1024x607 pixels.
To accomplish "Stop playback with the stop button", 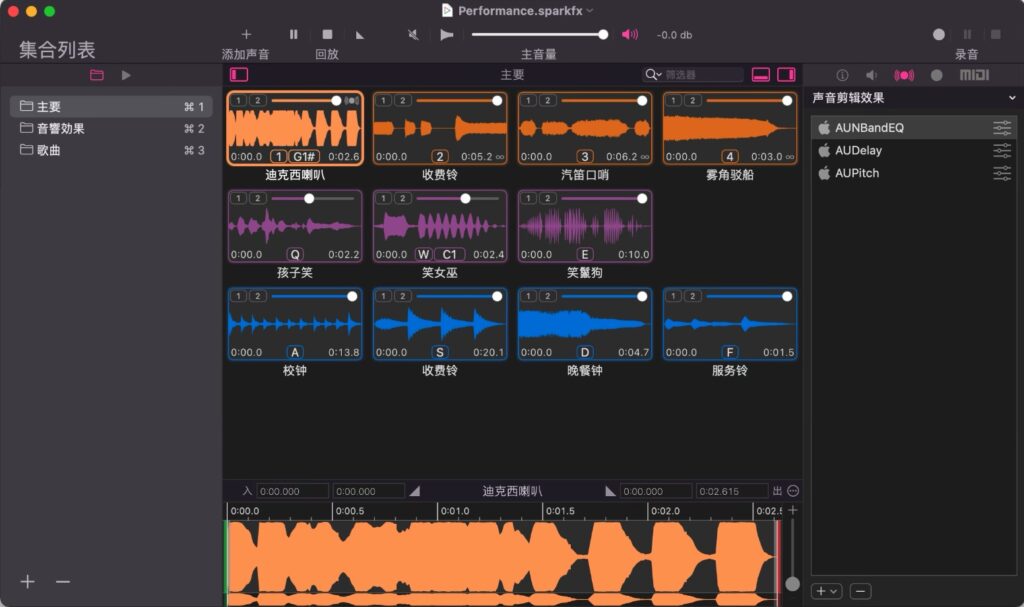I will point(327,34).
